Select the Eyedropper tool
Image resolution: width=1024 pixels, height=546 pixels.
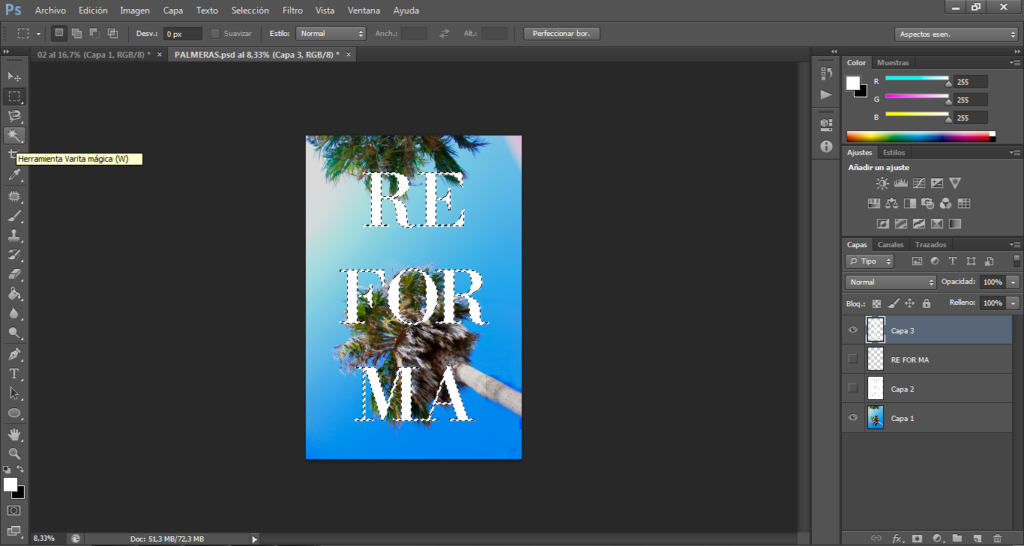[14, 175]
